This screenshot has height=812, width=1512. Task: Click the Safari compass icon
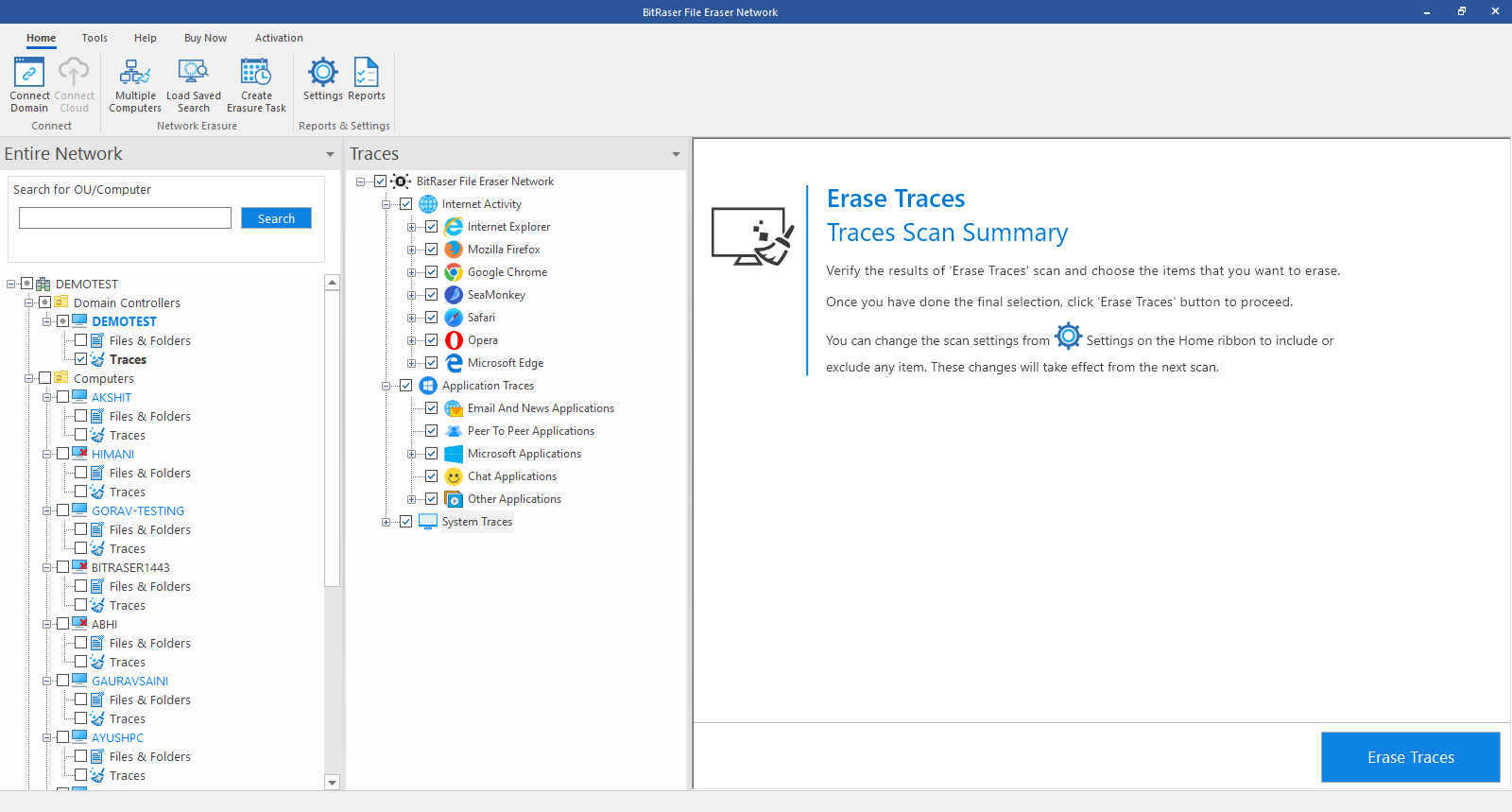pos(454,318)
